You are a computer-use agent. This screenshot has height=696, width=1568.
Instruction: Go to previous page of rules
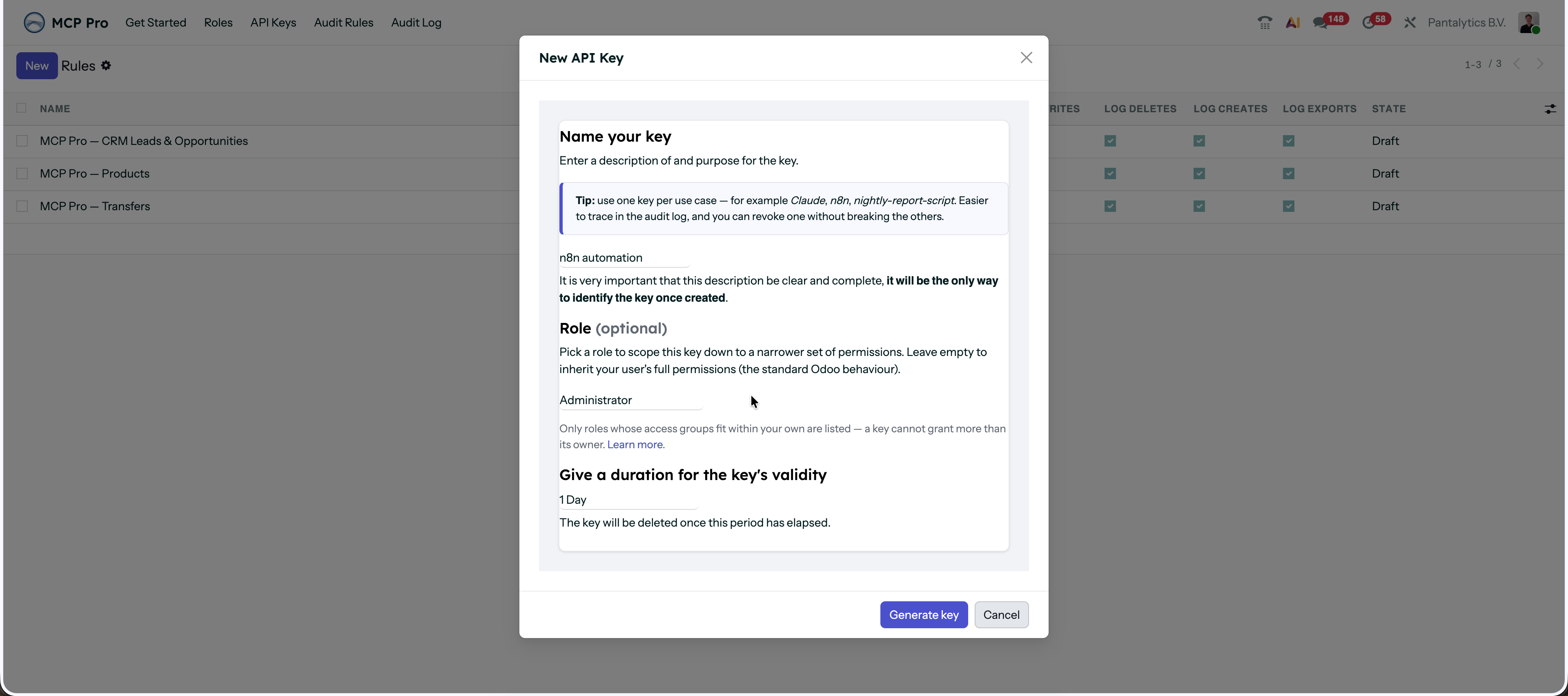(x=1517, y=64)
